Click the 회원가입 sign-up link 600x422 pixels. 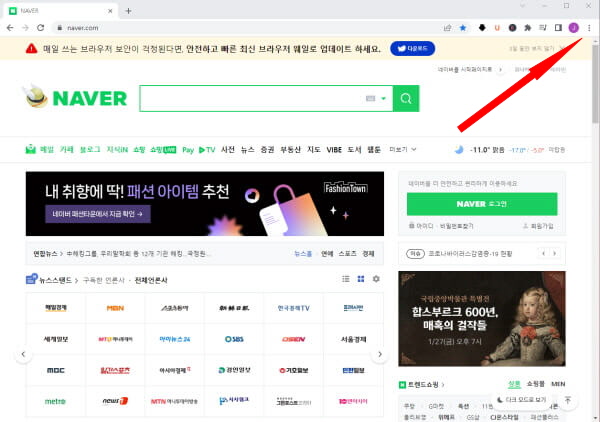coord(538,226)
